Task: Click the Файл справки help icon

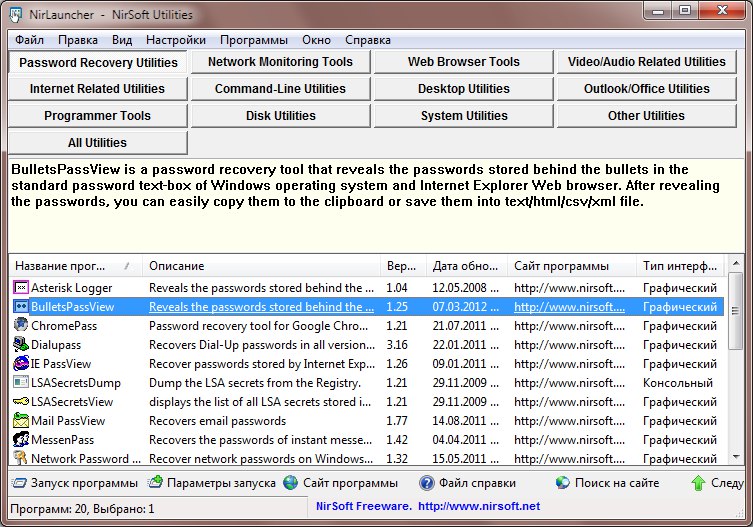Action: point(426,483)
